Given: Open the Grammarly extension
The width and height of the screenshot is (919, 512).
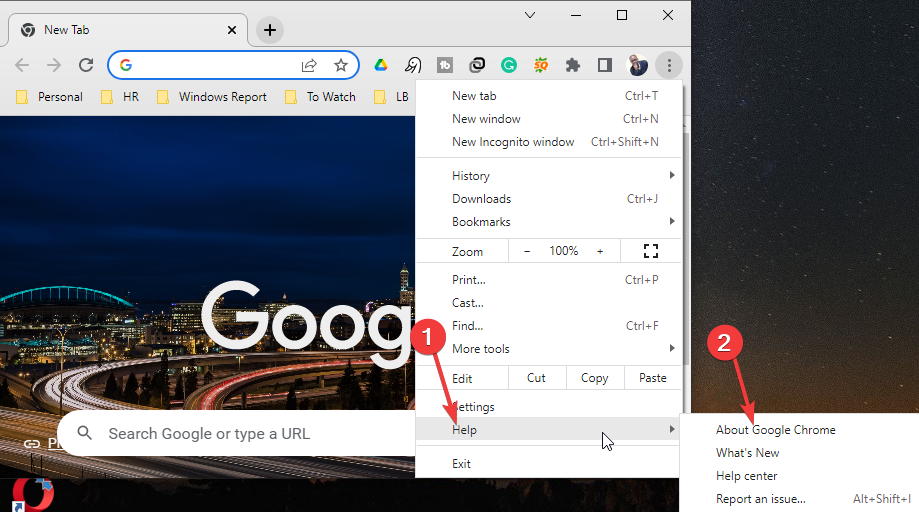Looking at the screenshot, I should (x=509, y=65).
